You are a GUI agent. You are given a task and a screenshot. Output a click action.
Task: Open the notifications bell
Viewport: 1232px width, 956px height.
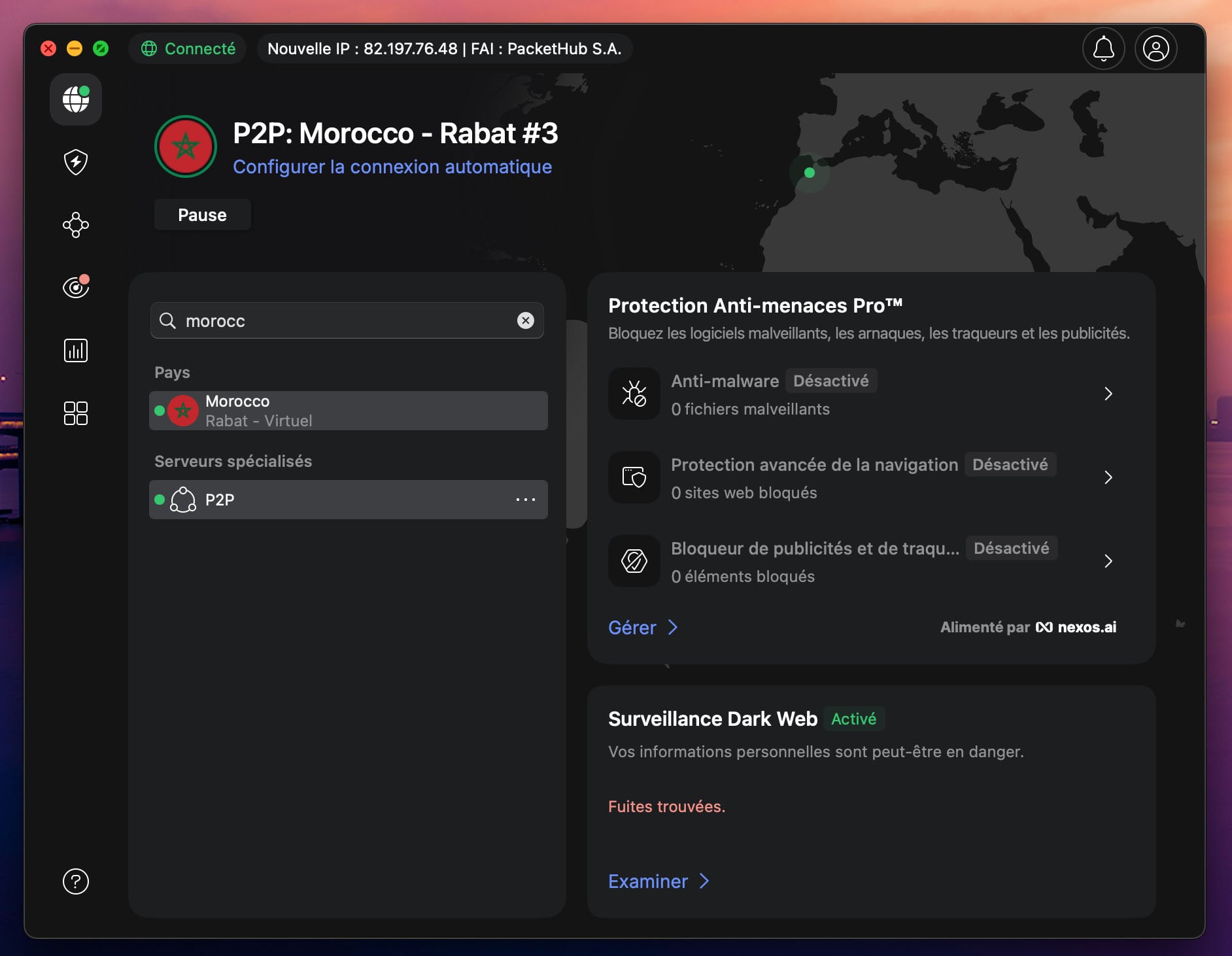[1103, 48]
